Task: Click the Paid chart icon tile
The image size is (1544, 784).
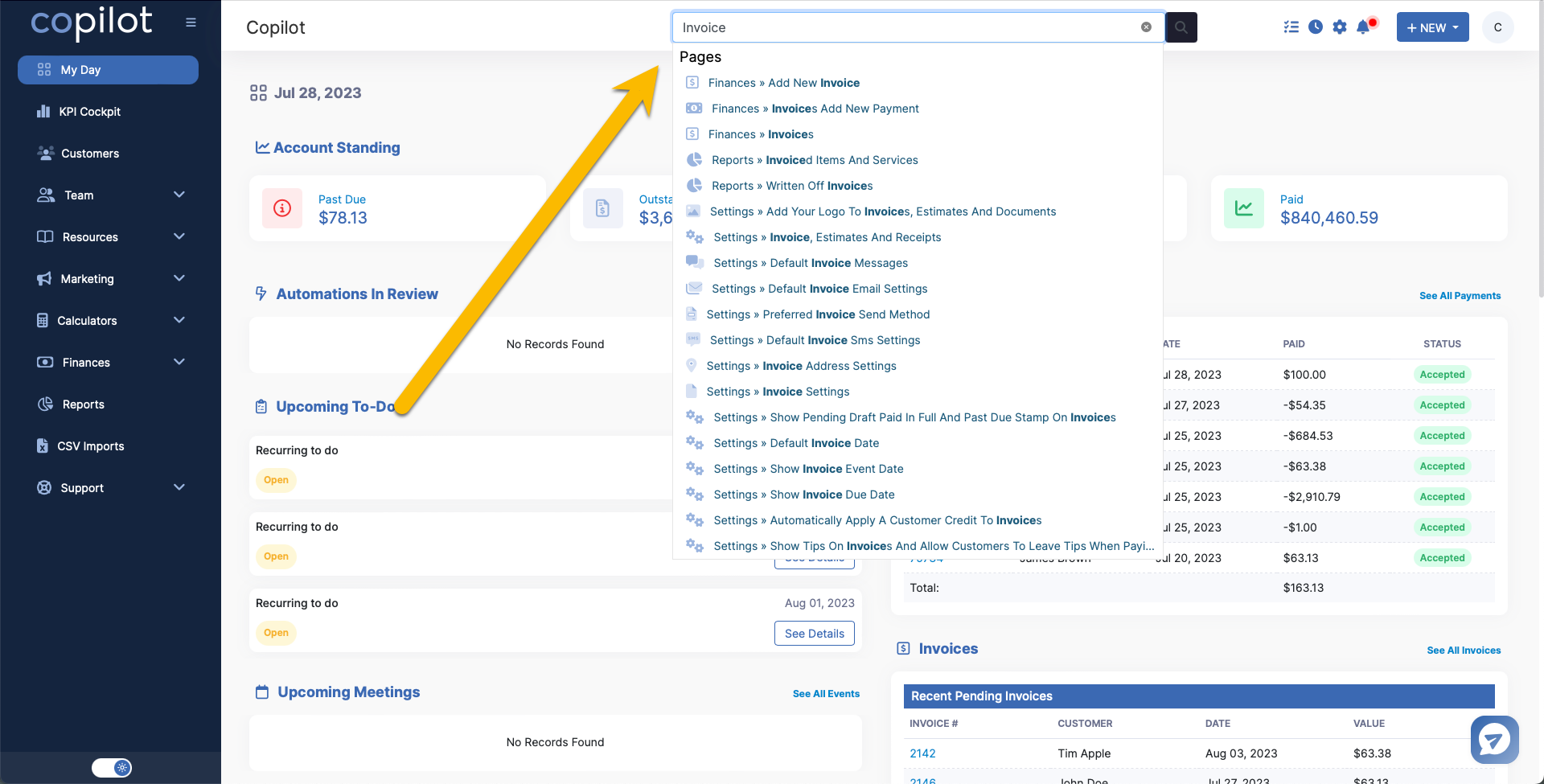Action: 1244,208
